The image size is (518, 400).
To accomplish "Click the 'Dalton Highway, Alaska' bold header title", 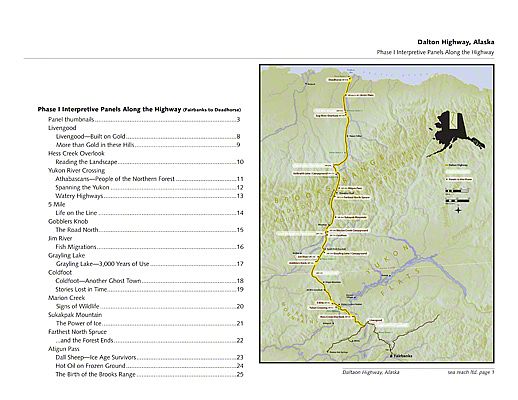I will pyautogui.click(x=456, y=42).
